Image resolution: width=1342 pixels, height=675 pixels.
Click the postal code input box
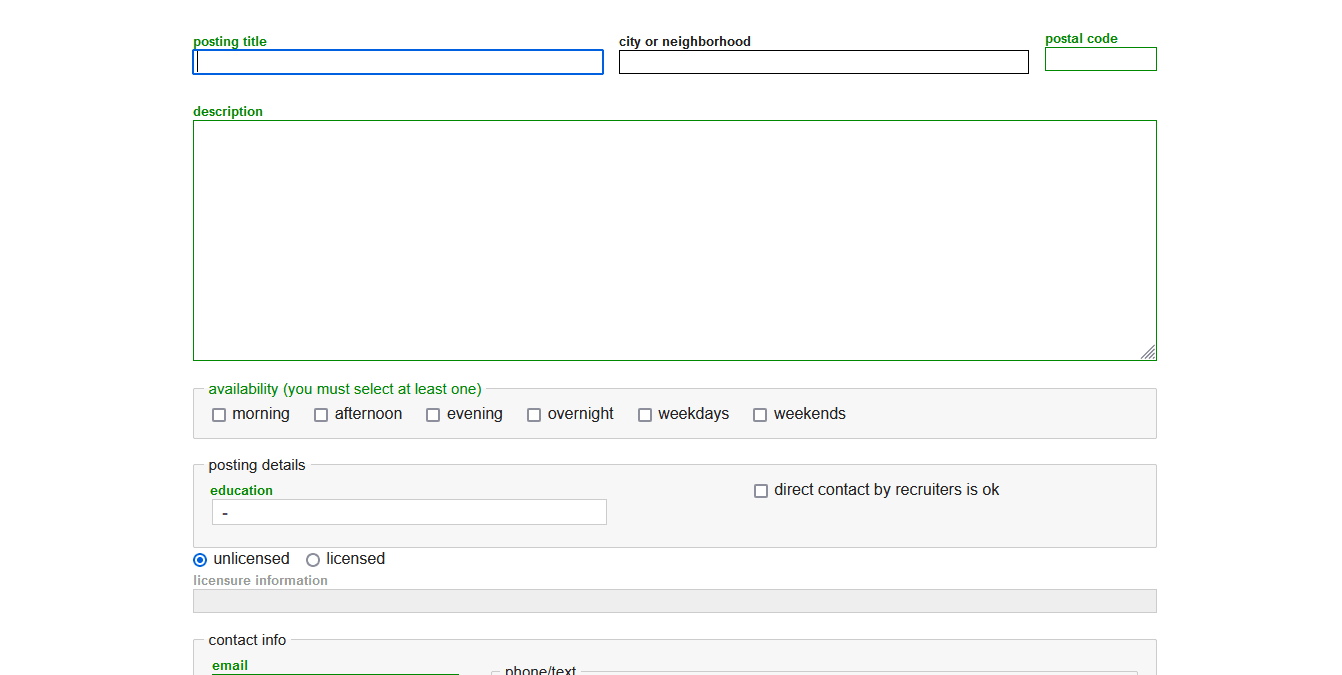[1101, 59]
